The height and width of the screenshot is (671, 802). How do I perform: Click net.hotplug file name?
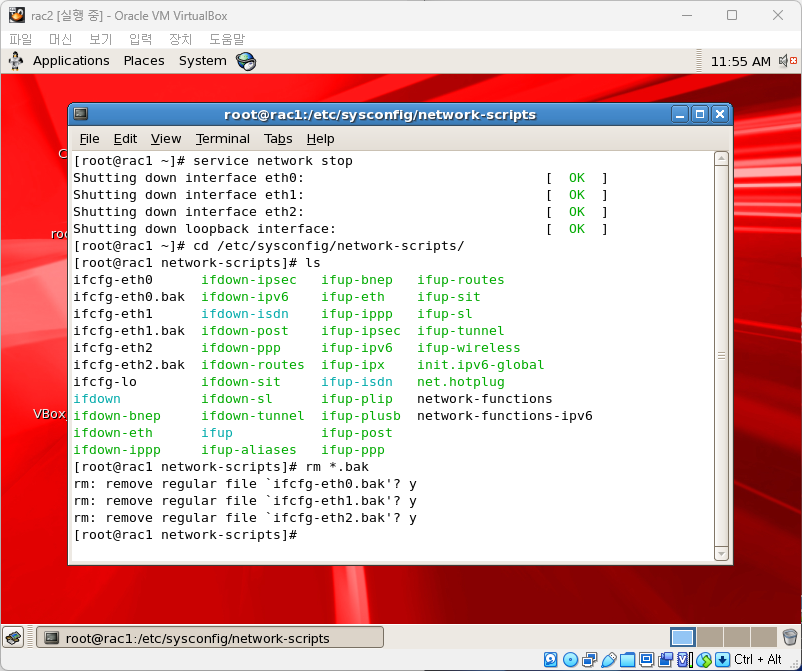click(461, 382)
